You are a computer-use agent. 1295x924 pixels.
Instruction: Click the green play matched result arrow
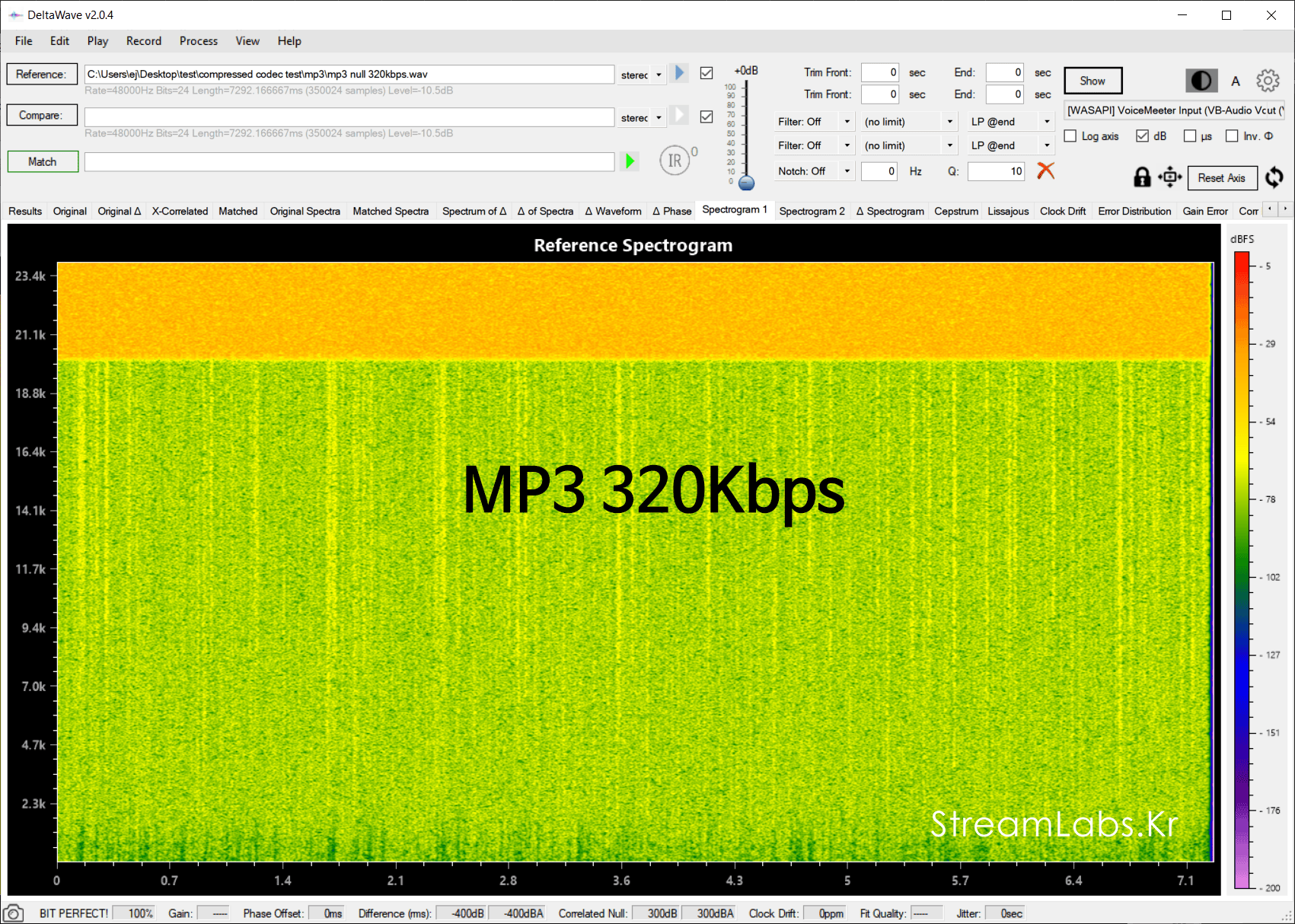630,161
